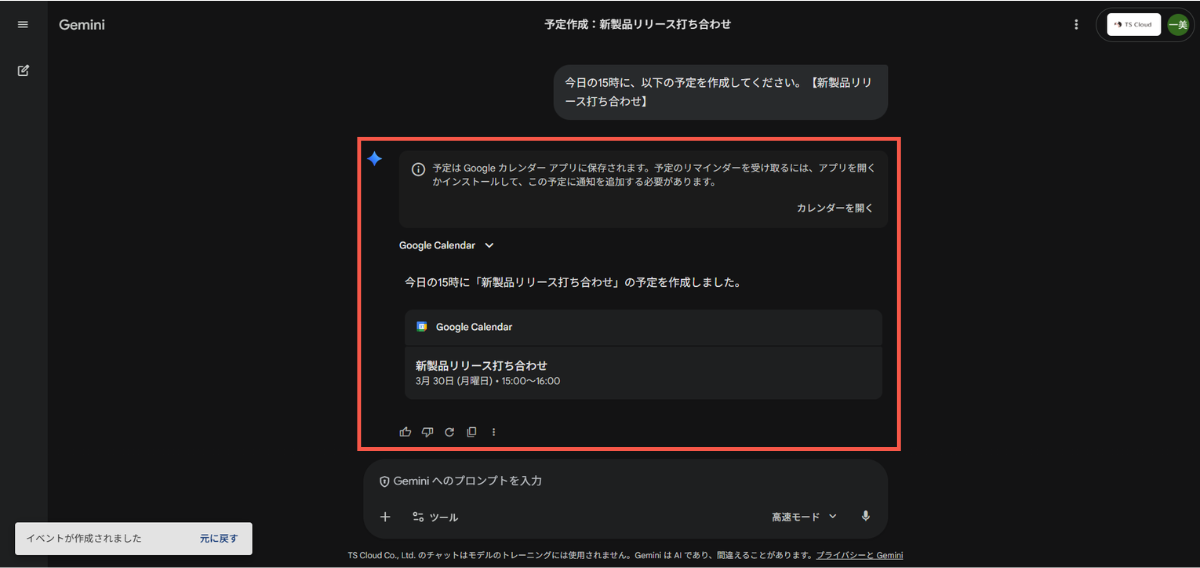The width and height of the screenshot is (1200, 568).
Task: Click the info icon in notice banner
Action: click(418, 169)
